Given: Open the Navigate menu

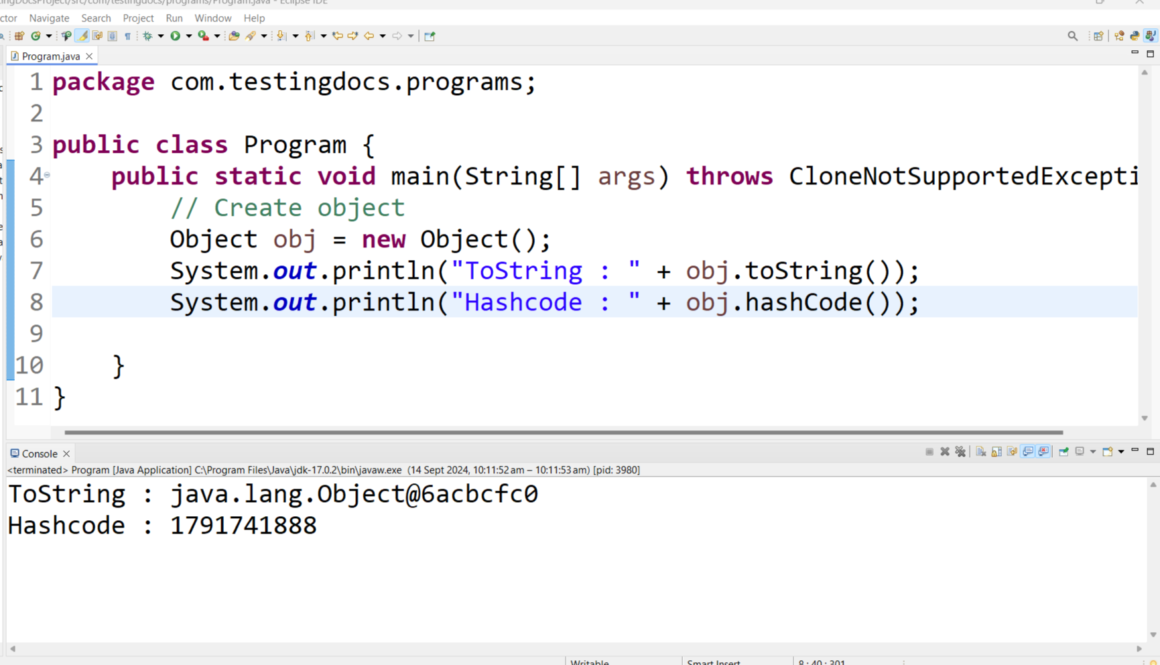Looking at the screenshot, I should point(49,18).
